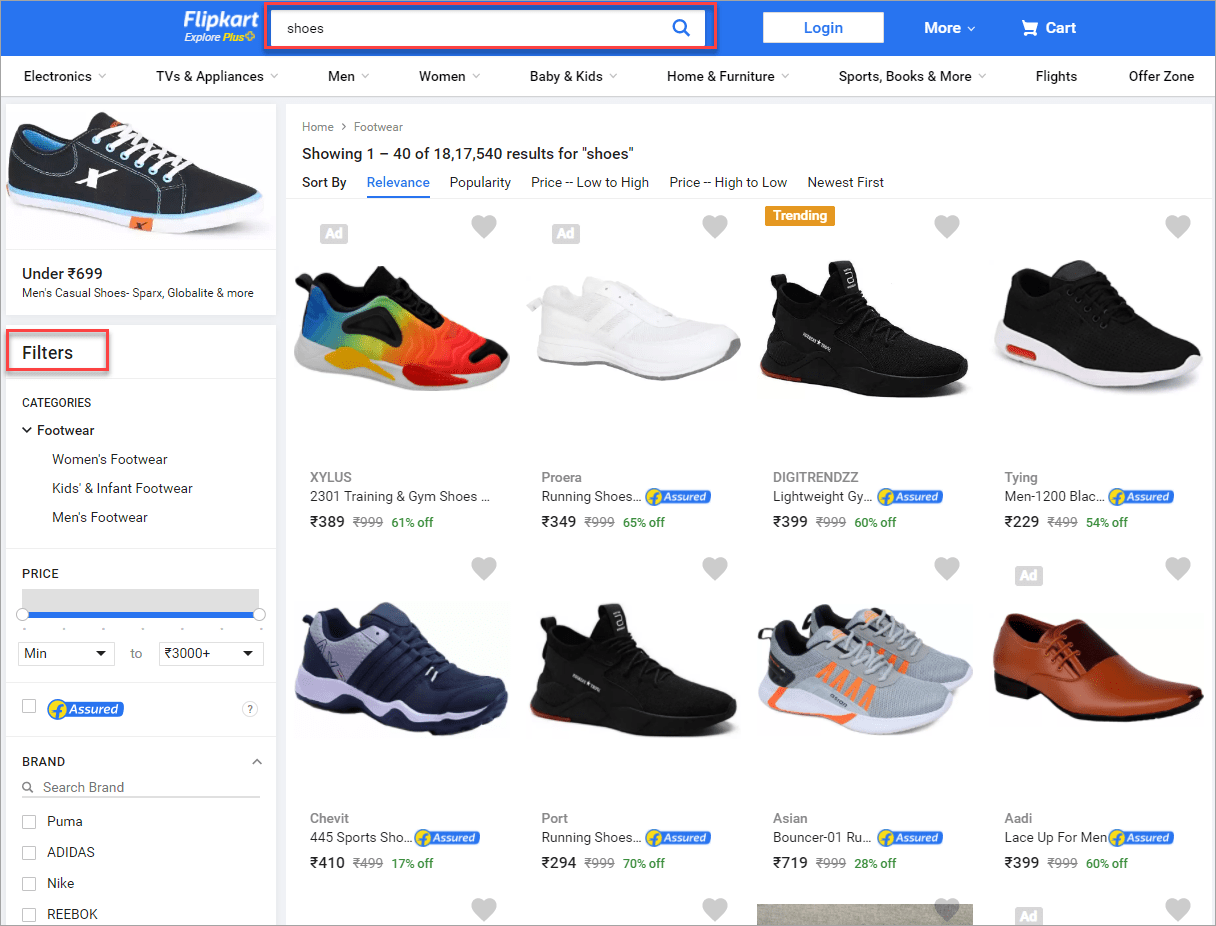Collapse the Footwear category tree
This screenshot has width=1216, height=926.
(27, 430)
